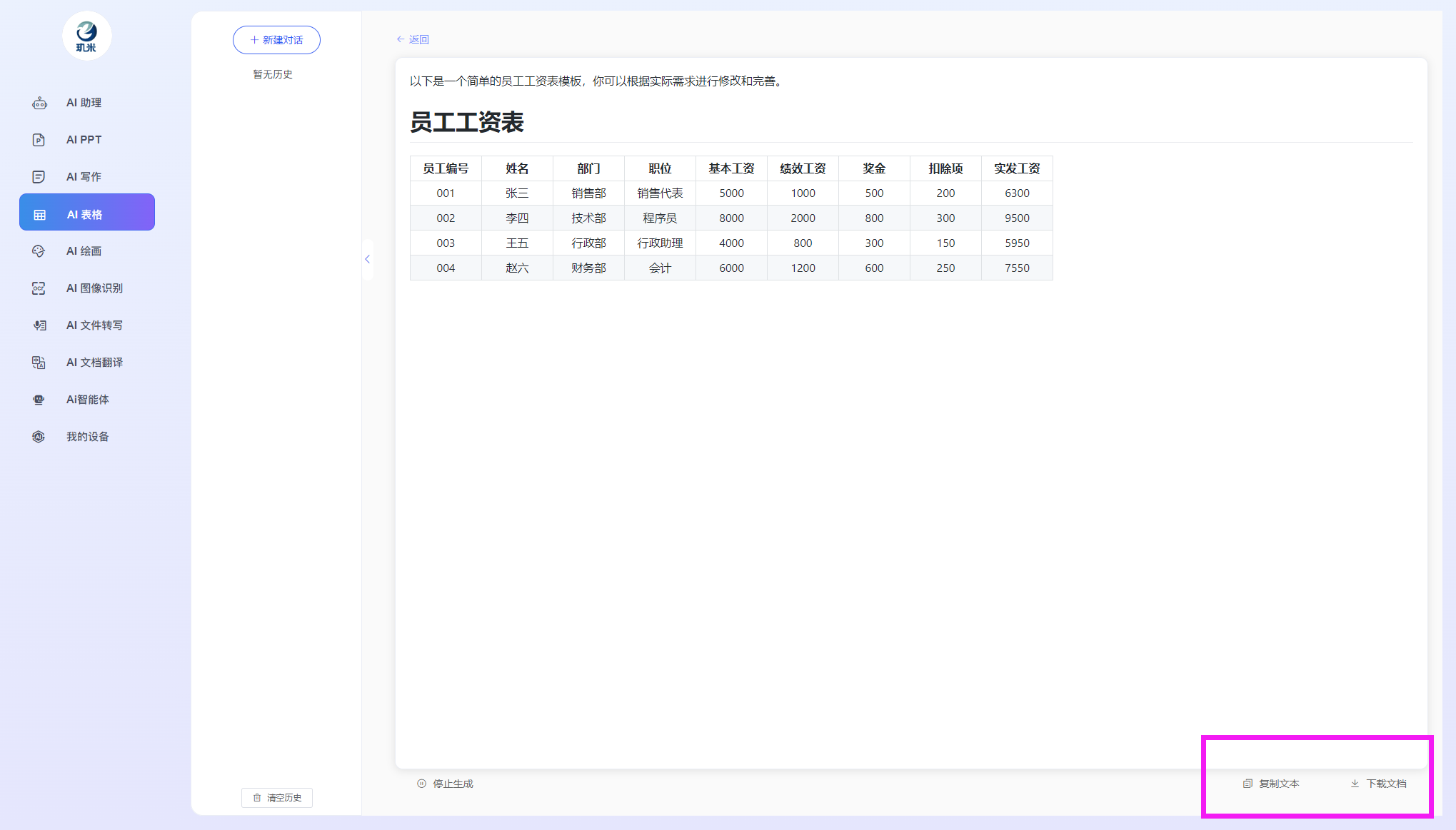
Task: Click the AI 图像识别 OCR icon
Action: [39, 288]
